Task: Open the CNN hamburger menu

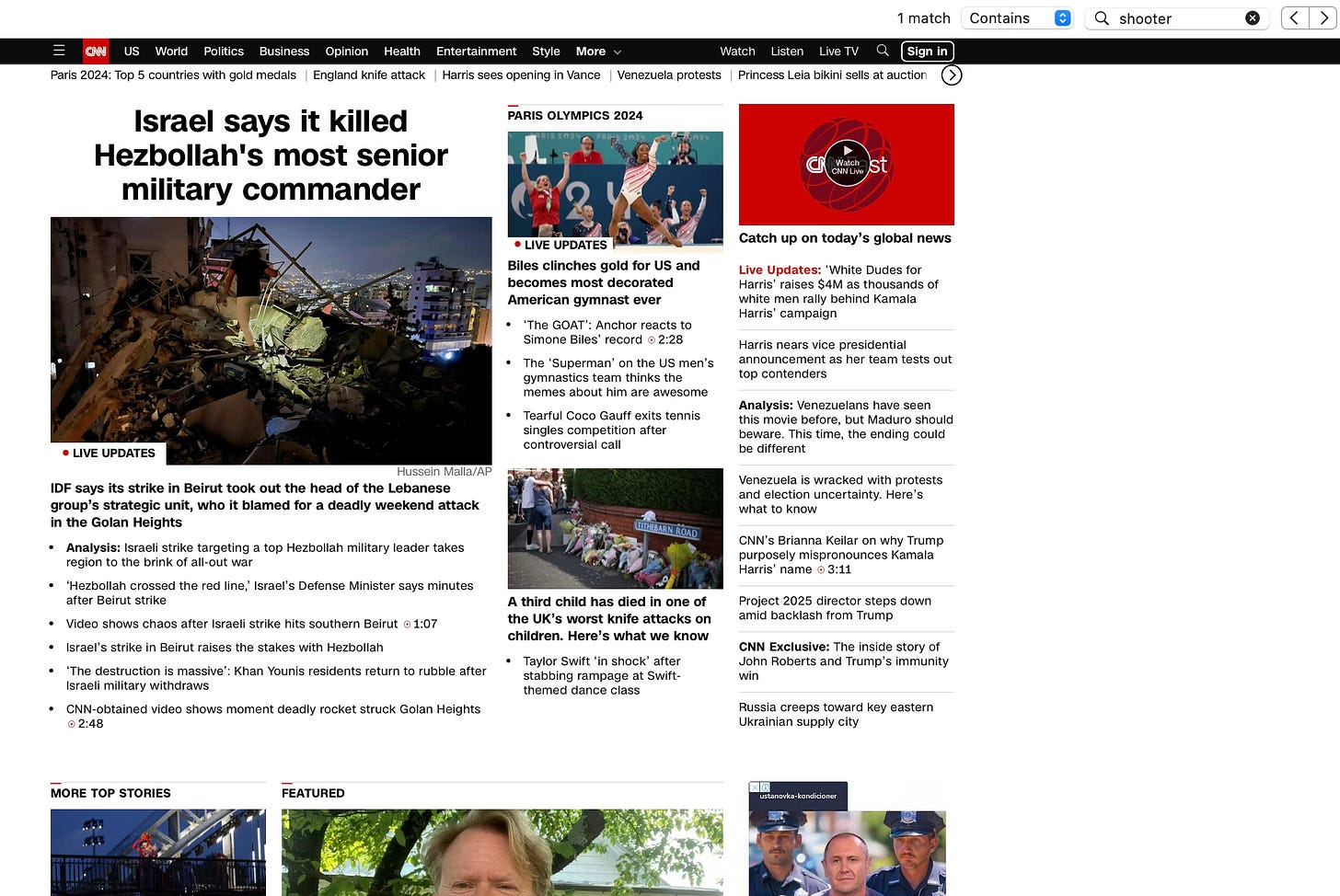Action: point(59,51)
